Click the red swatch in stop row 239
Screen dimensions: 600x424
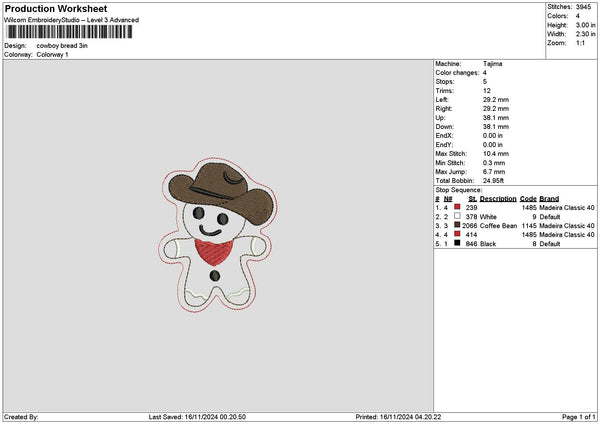[457, 207]
